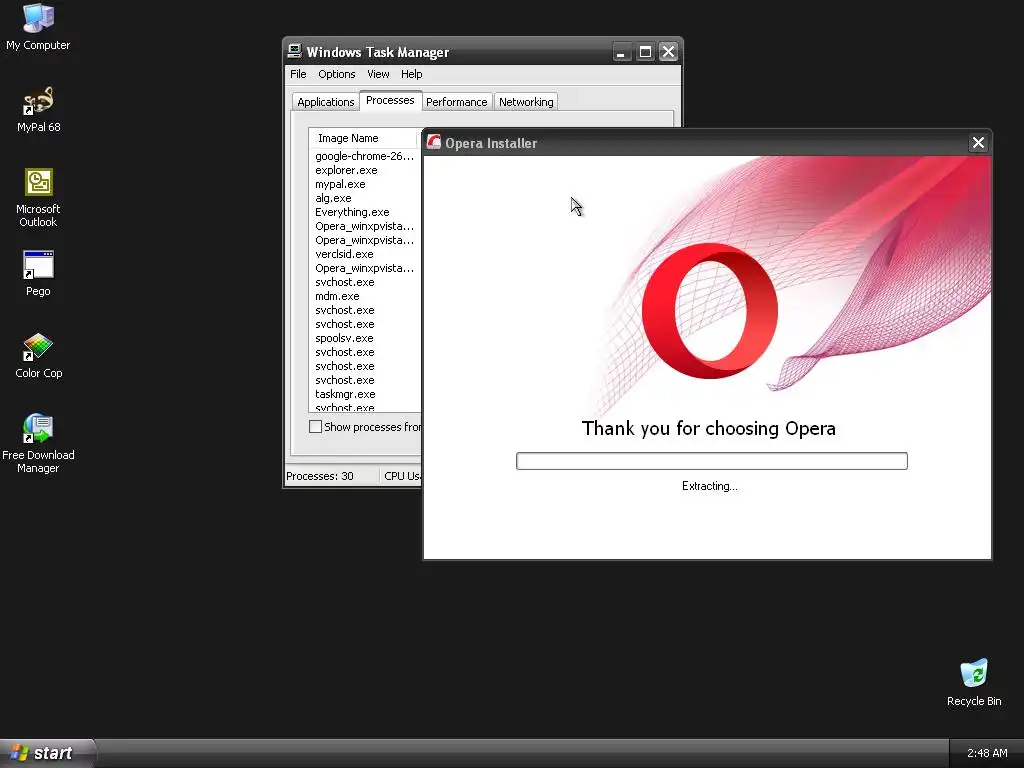The width and height of the screenshot is (1024, 768).
Task: Switch to the Applications tab
Action: 325,102
